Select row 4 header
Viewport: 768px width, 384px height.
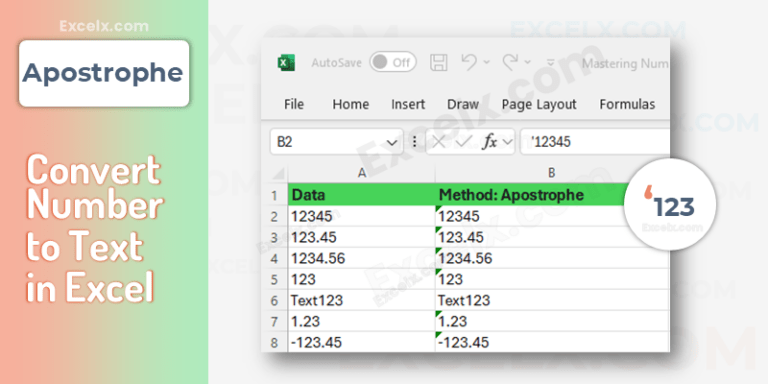tap(274, 258)
